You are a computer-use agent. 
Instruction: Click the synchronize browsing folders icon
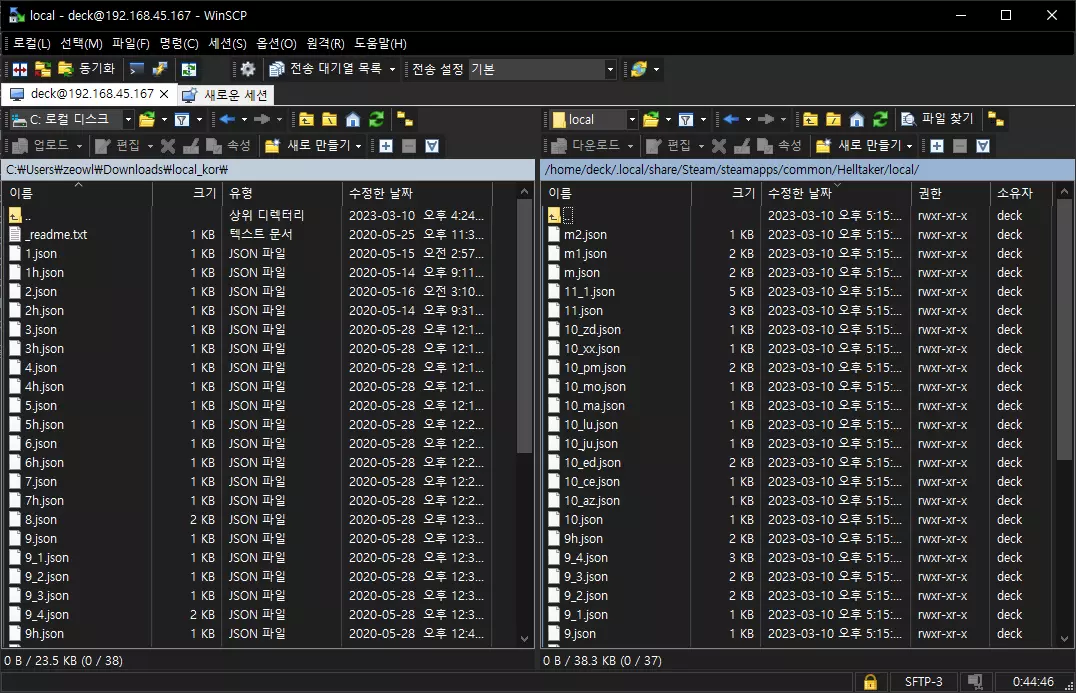point(43,69)
